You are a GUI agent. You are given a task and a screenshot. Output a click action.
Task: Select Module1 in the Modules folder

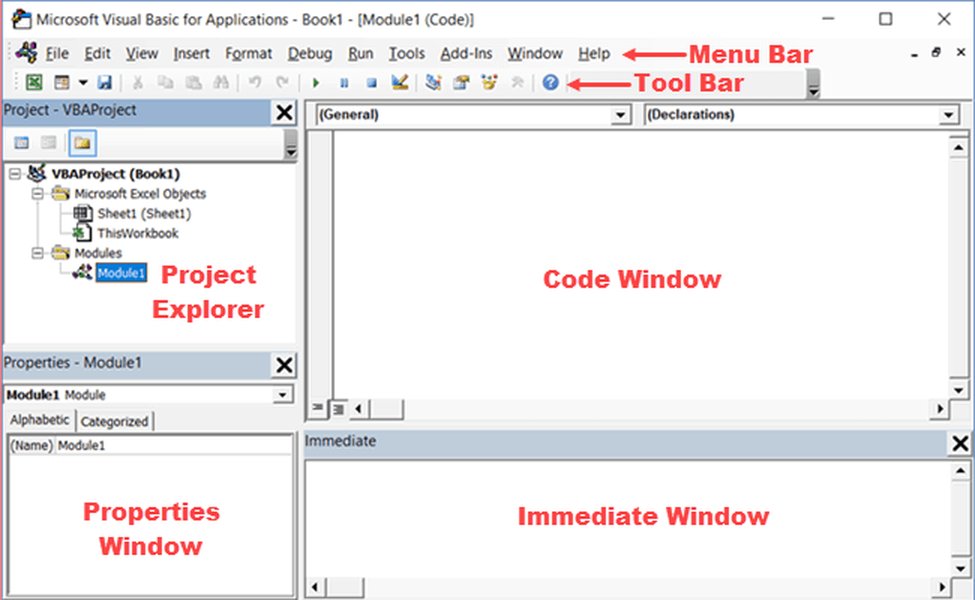(x=121, y=272)
